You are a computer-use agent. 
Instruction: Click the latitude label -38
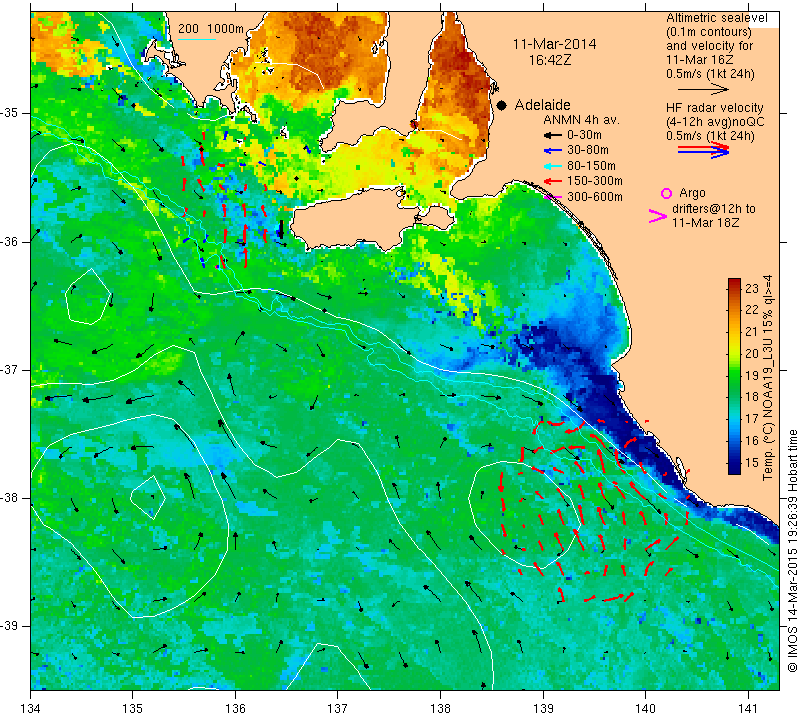coord(10,498)
